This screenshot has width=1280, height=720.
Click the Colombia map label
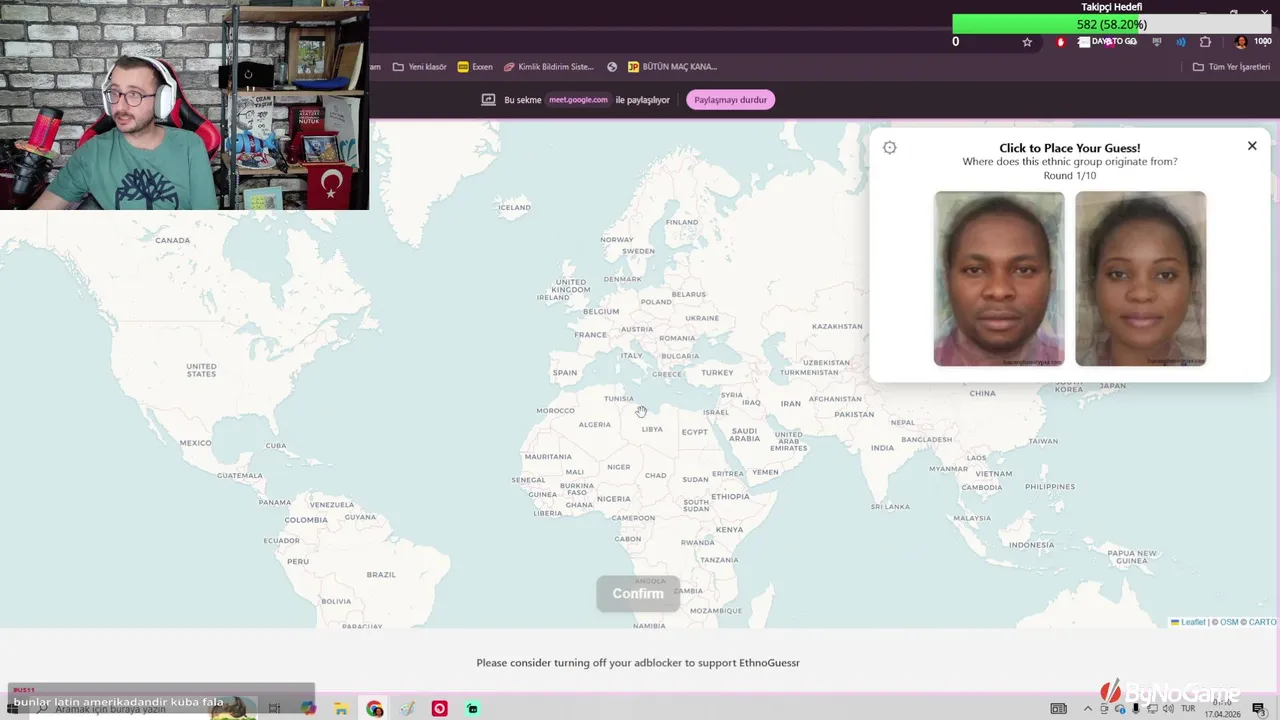306,520
